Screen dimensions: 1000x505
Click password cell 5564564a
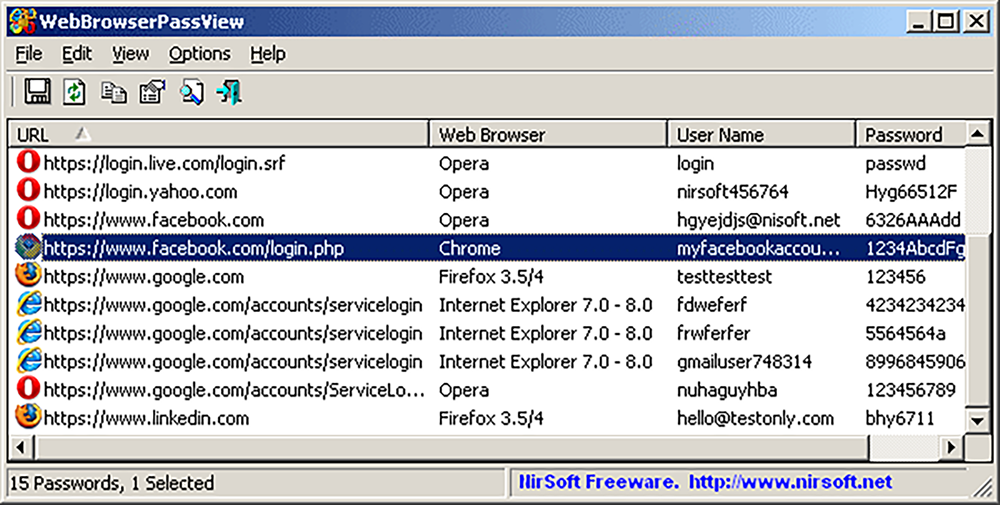point(906,333)
